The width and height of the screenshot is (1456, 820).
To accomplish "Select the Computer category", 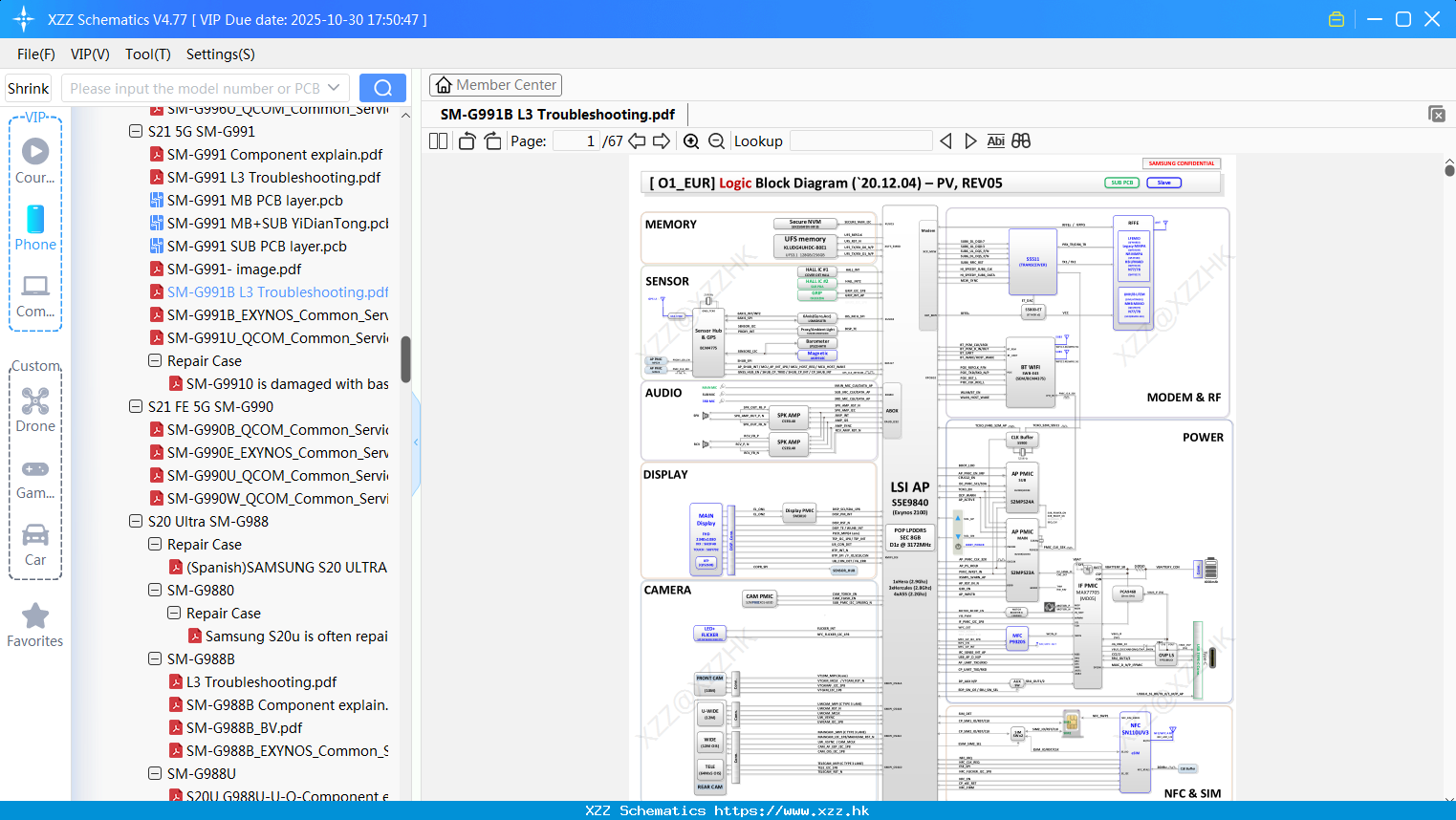I will [x=35, y=295].
